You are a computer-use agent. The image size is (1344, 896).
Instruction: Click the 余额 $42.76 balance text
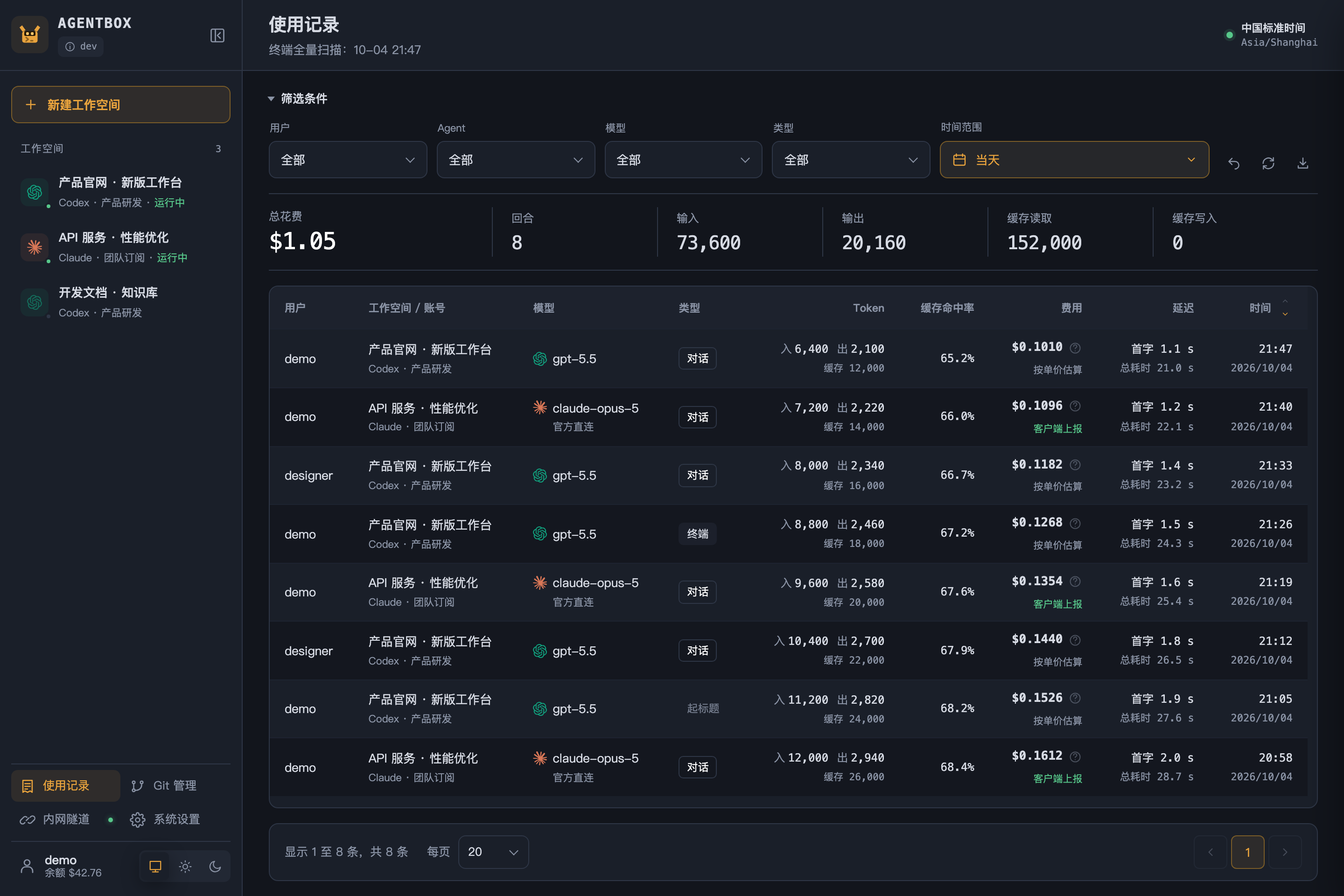tap(73, 873)
